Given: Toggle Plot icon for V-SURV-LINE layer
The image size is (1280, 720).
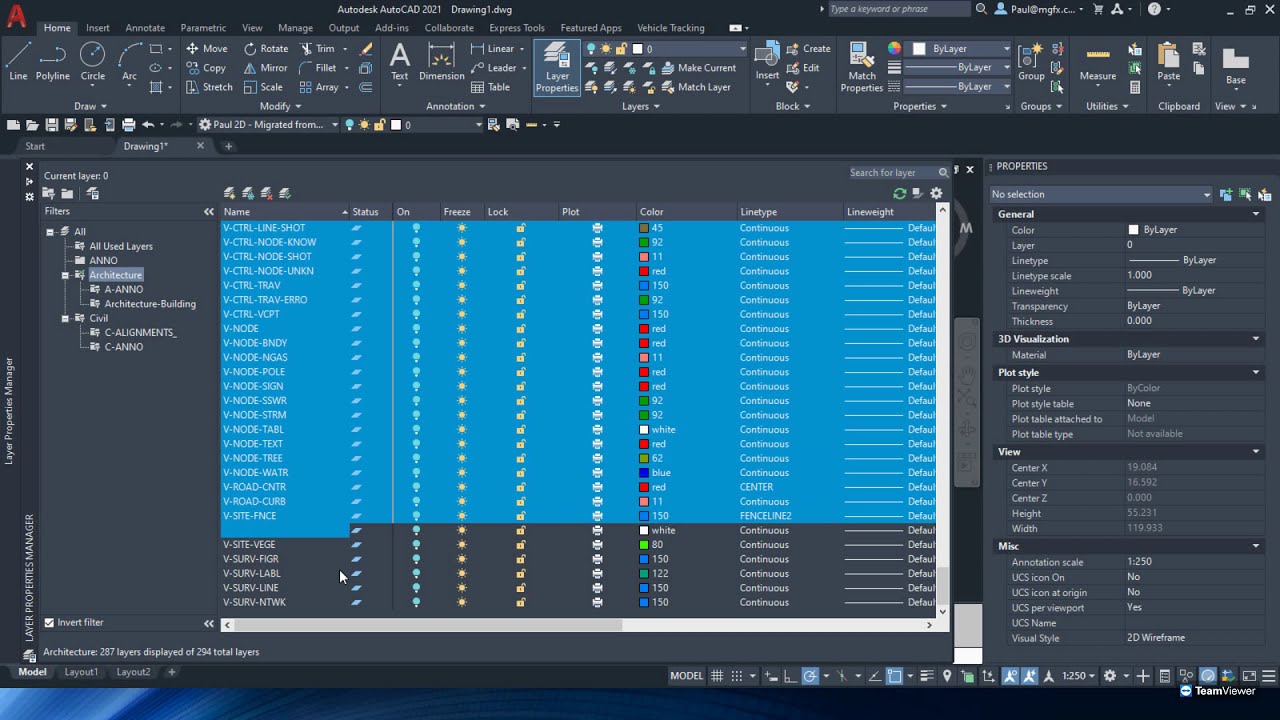Looking at the screenshot, I should (x=597, y=588).
